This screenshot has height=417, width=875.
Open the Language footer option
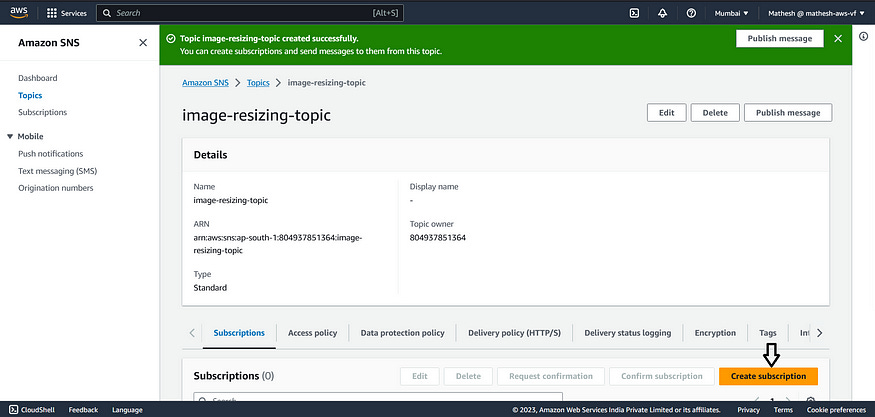click(127, 410)
